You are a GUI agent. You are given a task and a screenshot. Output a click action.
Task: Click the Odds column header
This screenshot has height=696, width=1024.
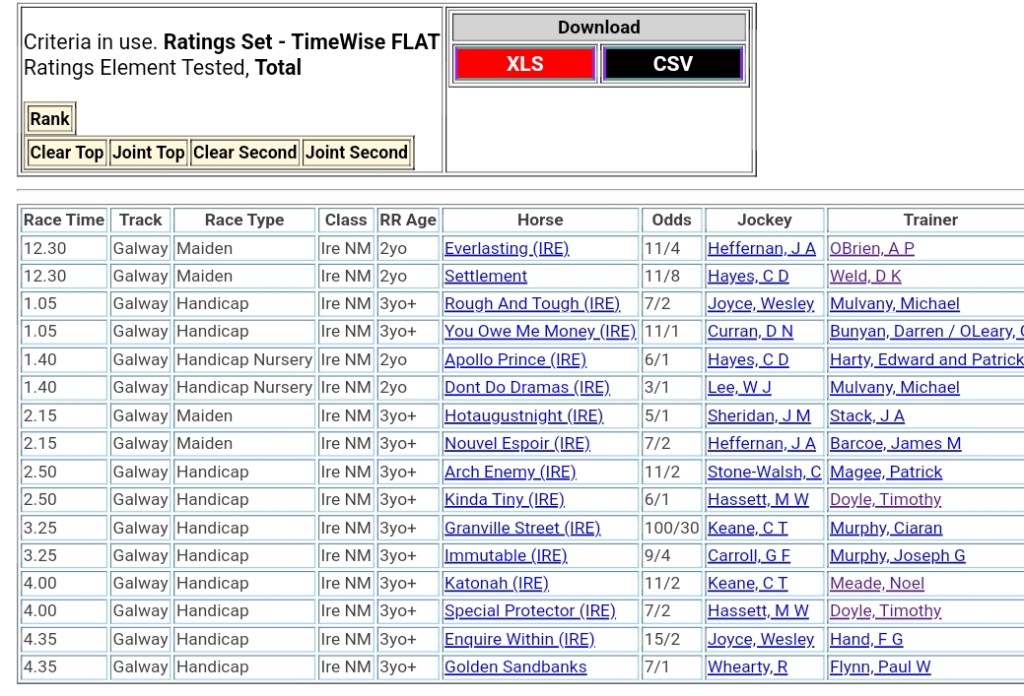pyautogui.click(x=671, y=220)
